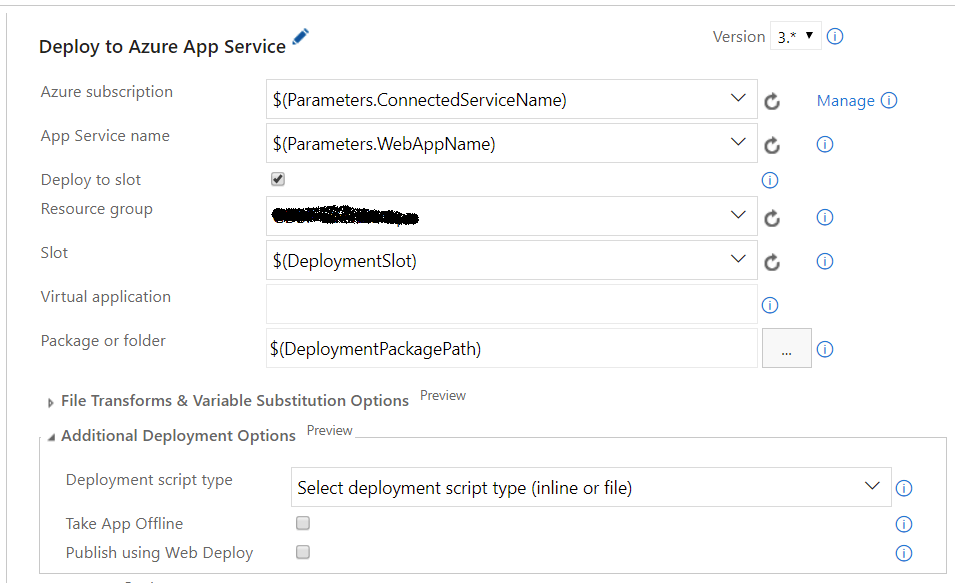Image resolution: width=955 pixels, height=583 pixels.
Task: Show info for Take App Offline
Action: click(x=904, y=524)
